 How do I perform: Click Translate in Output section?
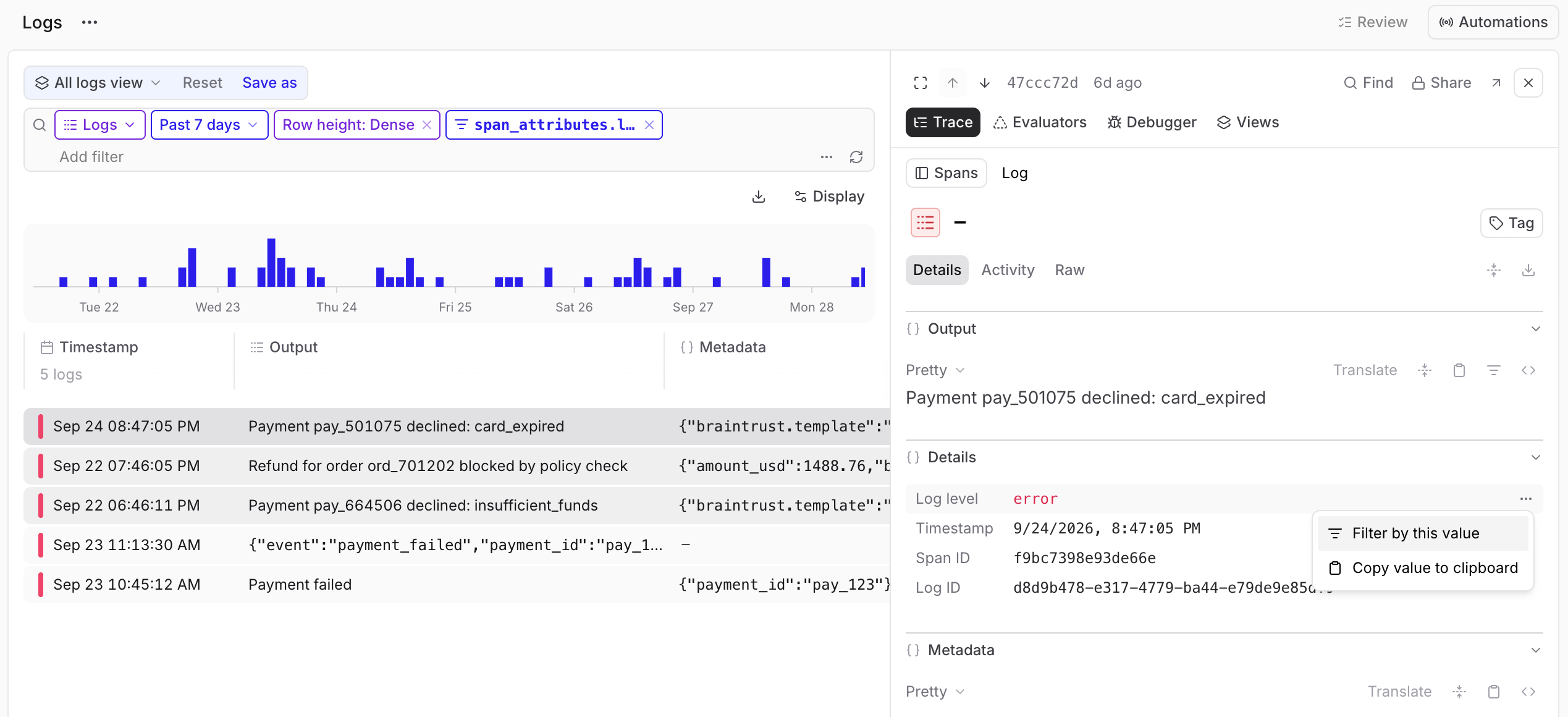(x=1365, y=370)
